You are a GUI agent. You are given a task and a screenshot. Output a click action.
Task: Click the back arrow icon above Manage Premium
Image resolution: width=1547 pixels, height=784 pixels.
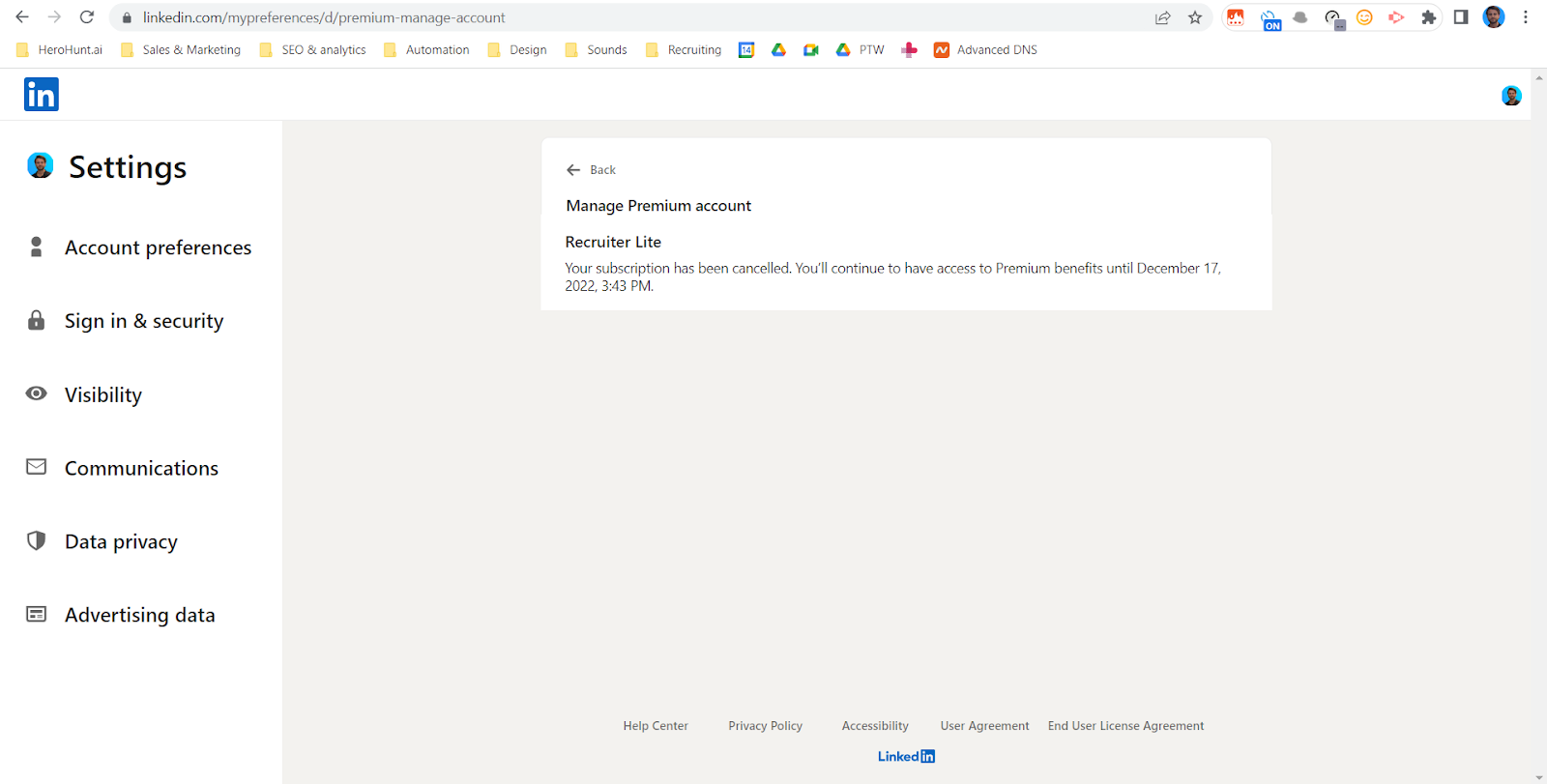click(573, 170)
